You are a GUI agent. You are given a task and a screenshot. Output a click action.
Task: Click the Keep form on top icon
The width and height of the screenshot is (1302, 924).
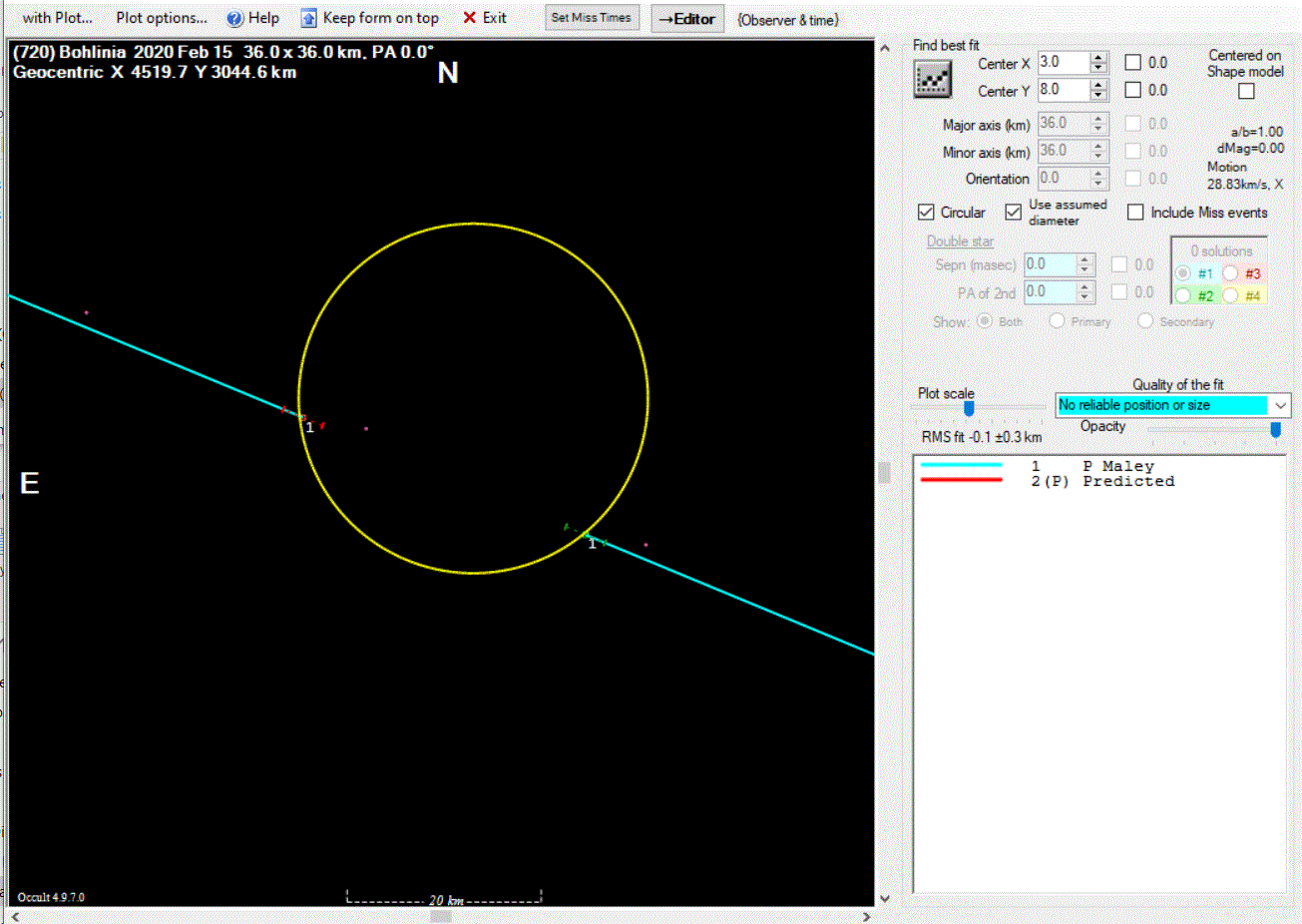coord(309,19)
